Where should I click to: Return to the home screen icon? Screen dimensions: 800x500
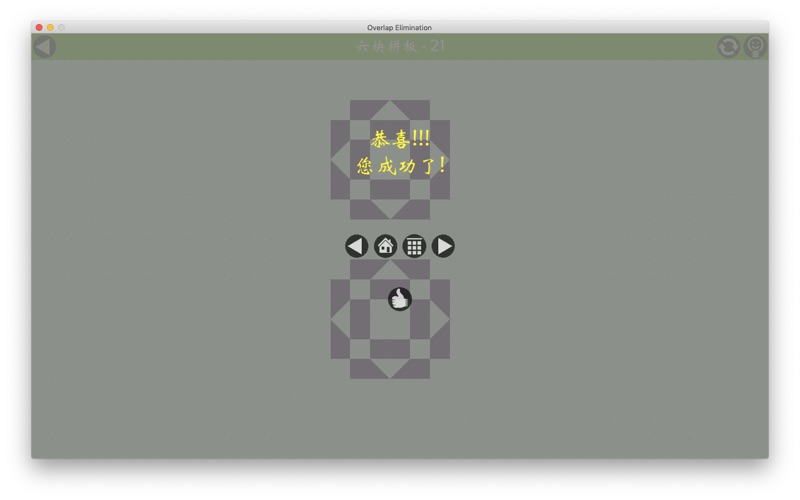[385, 246]
